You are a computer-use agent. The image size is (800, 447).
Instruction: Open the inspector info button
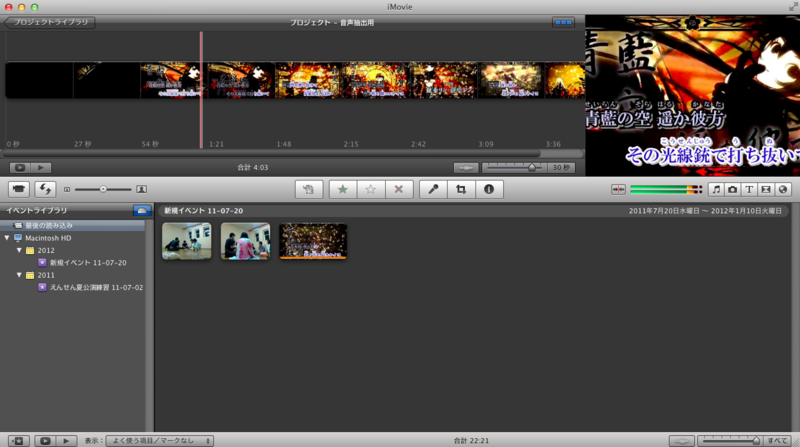pos(489,189)
